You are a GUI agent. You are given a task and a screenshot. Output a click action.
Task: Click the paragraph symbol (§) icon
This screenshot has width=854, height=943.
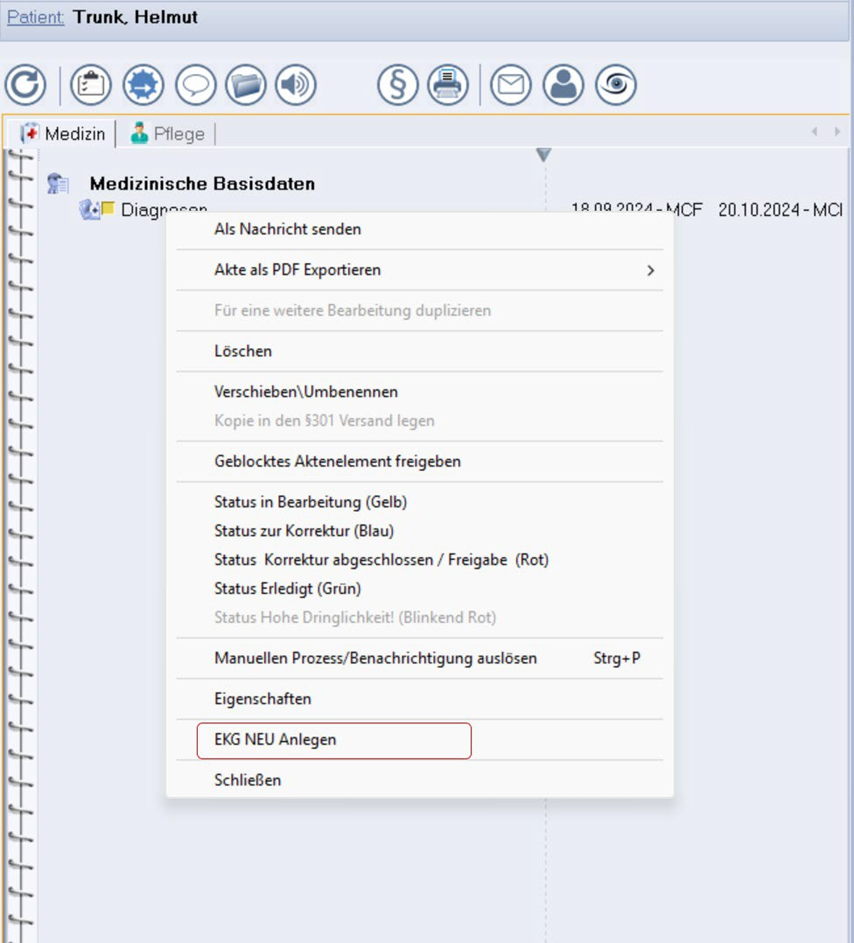[x=397, y=86]
